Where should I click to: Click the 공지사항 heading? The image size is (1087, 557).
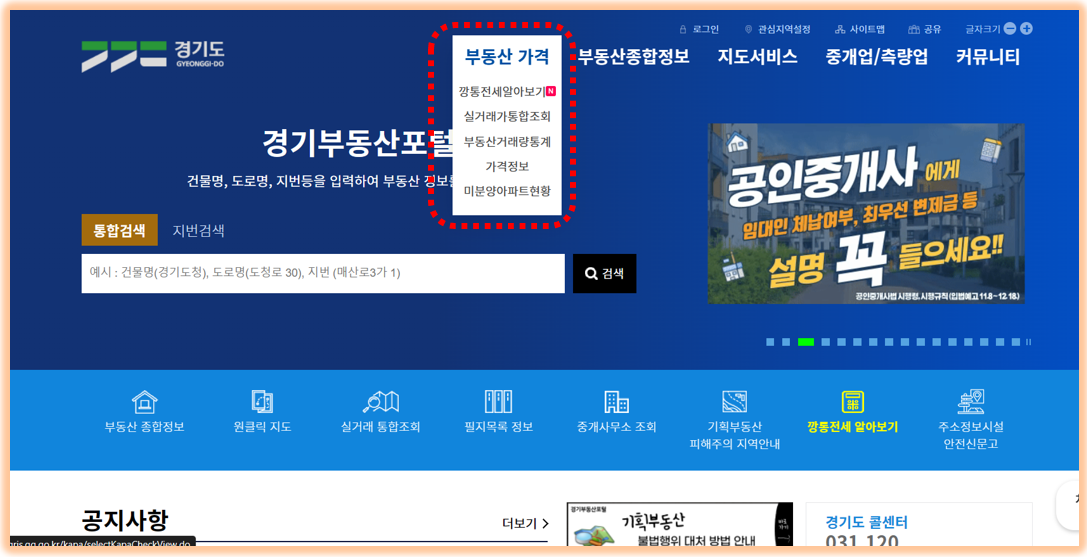(x=125, y=520)
